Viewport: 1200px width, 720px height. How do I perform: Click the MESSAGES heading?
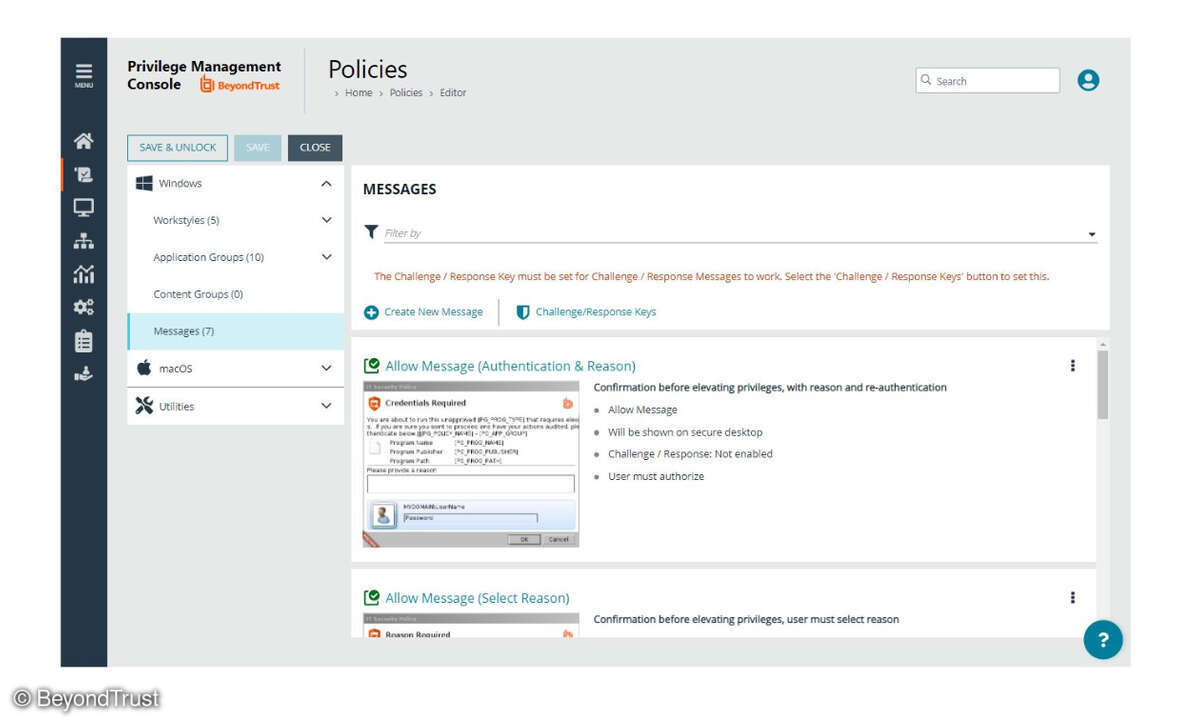[399, 189]
